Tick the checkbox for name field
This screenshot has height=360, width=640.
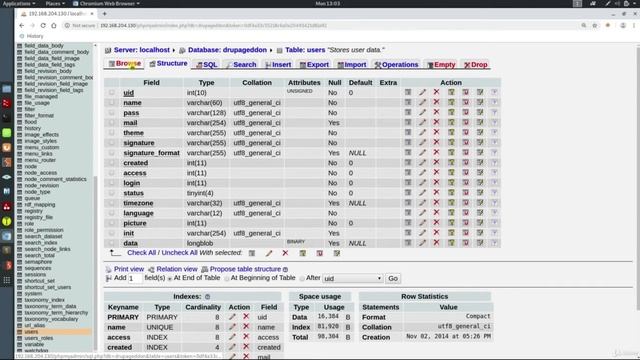tap(111, 102)
